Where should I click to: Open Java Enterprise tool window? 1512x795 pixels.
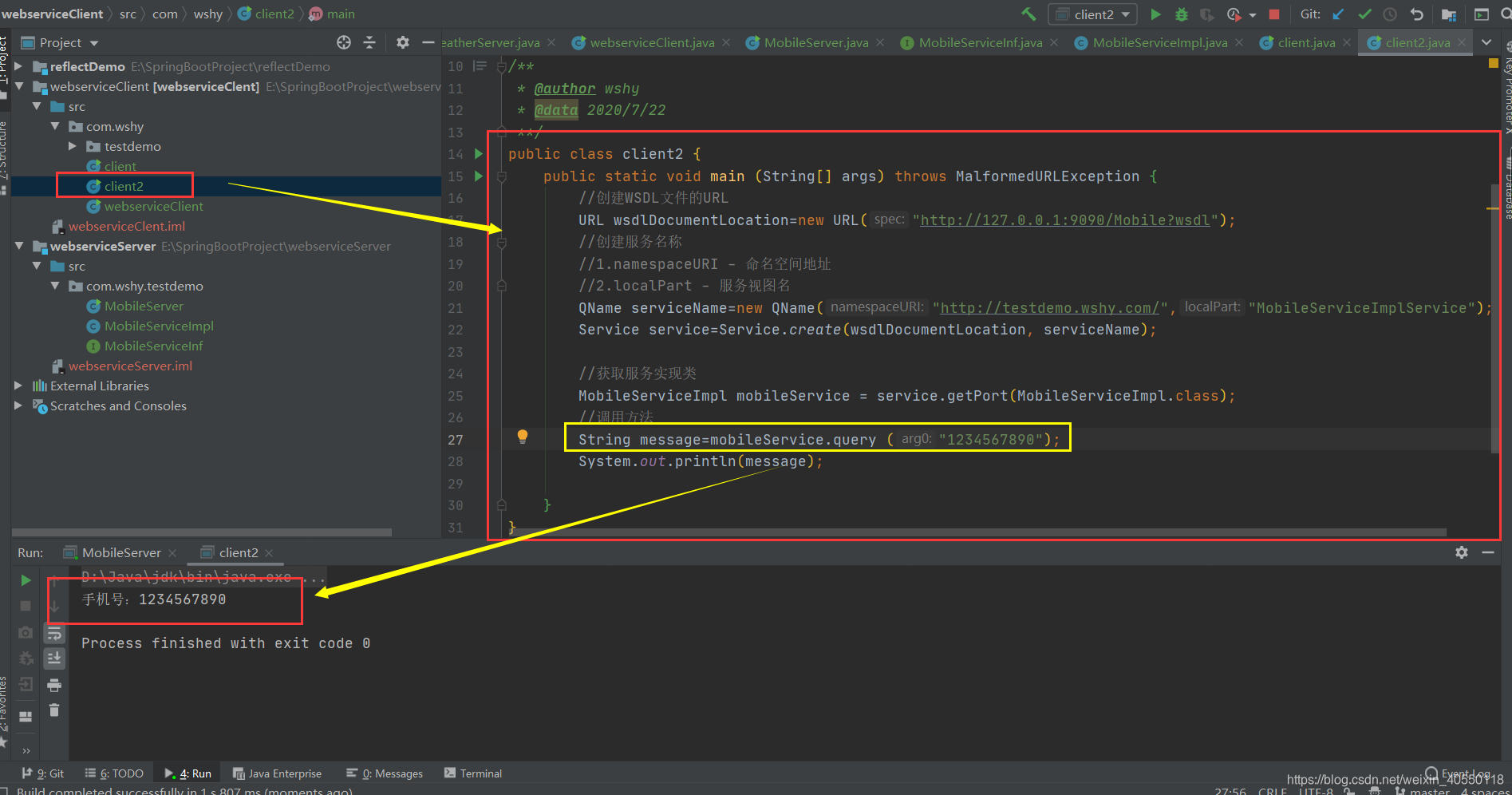277,773
